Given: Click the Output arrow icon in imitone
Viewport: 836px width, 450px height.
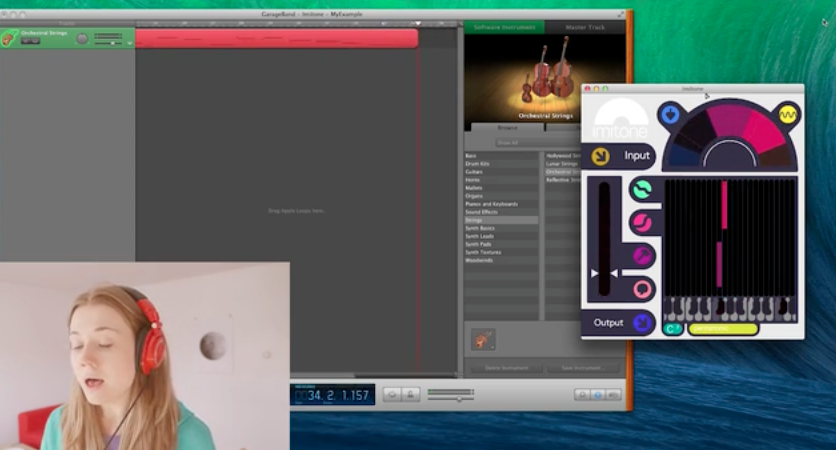Looking at the screenshot, I should tap(641, 323).
